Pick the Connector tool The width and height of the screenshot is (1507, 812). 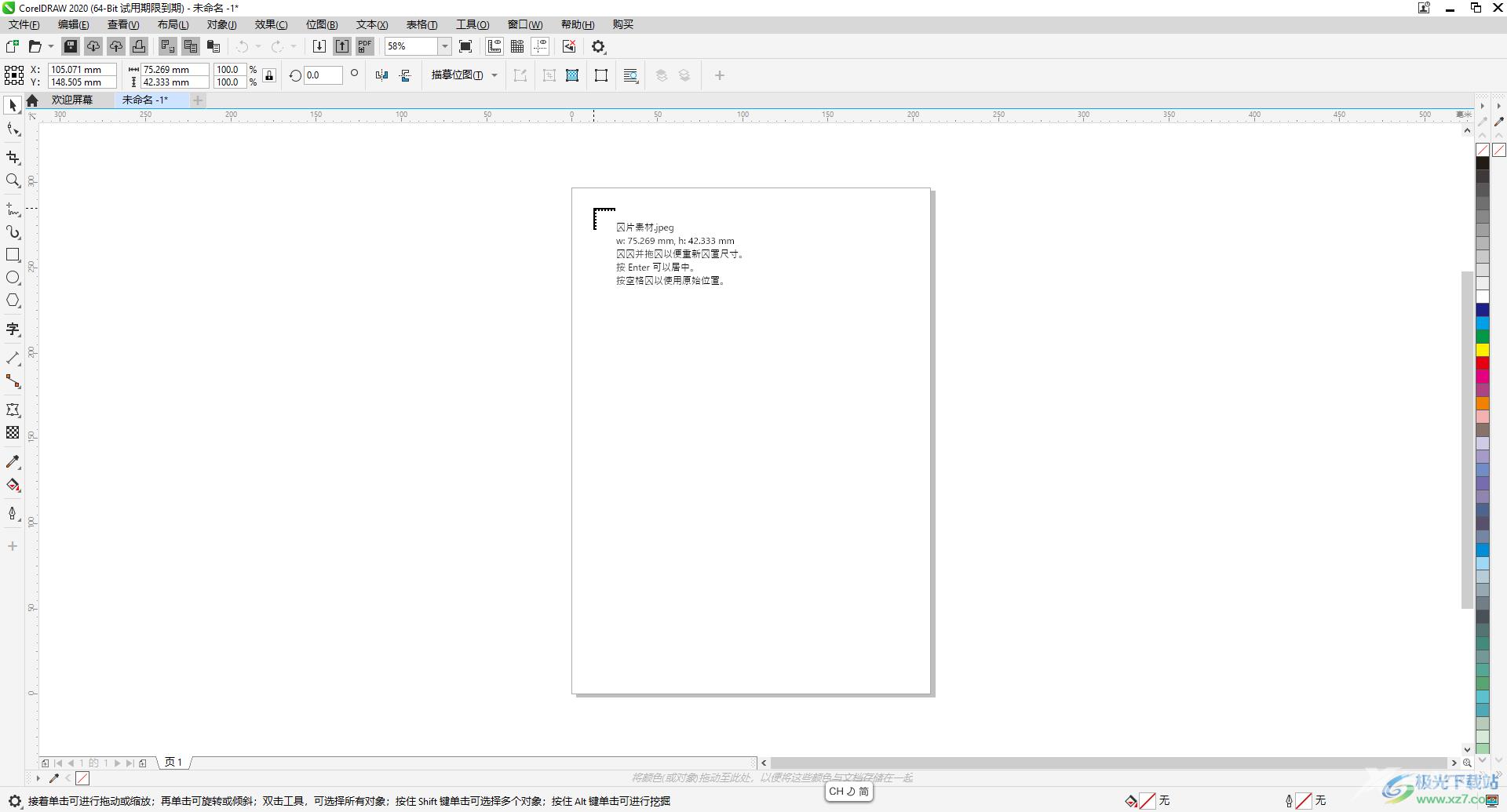[13, 381]
